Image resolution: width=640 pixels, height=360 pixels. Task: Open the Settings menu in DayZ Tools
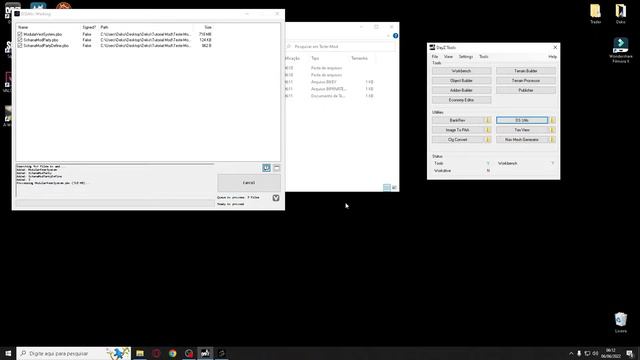pyautogui.click(x=466, y=57)
